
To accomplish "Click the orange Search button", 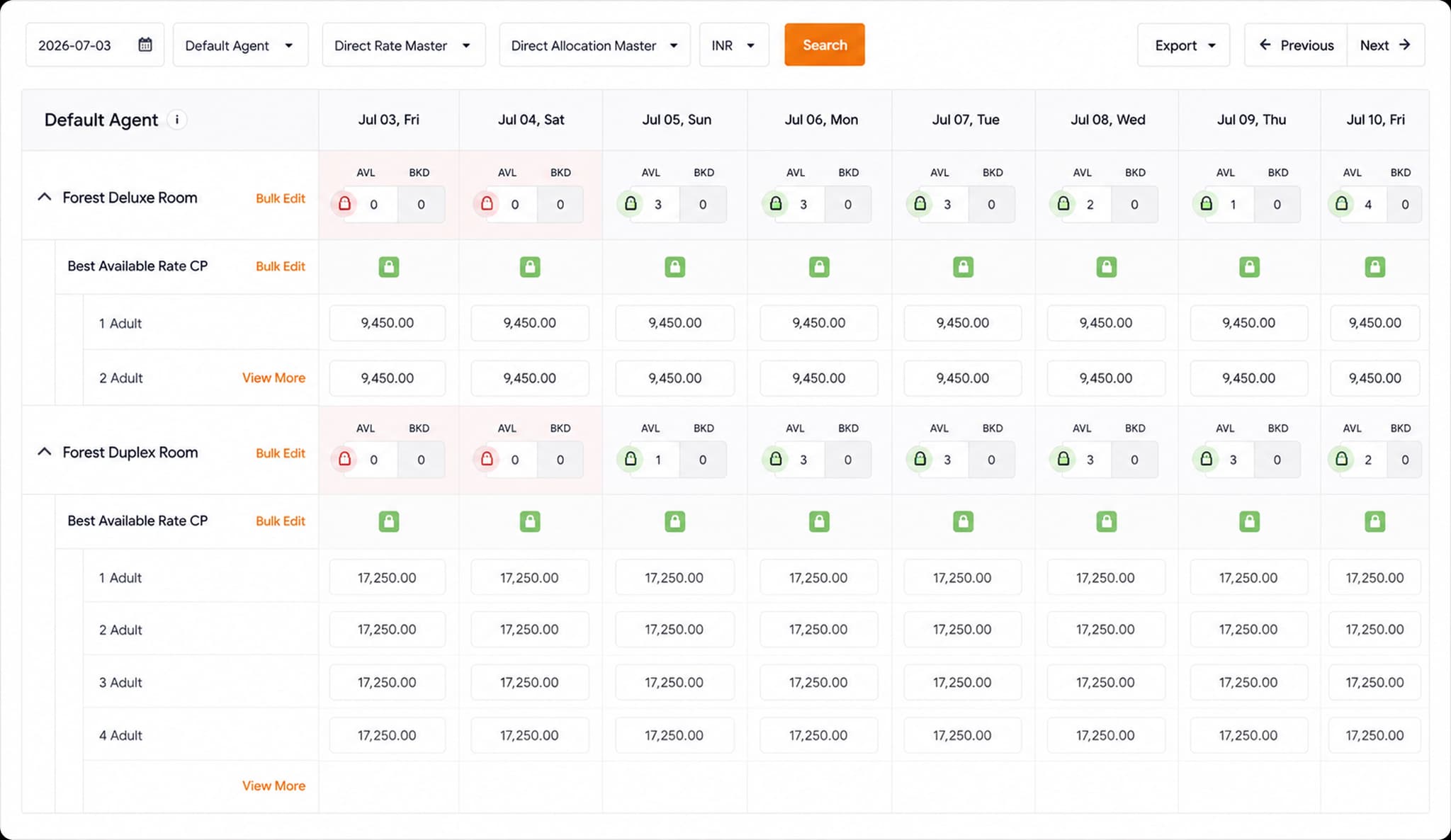I will pyautogui.click(x=825, y=45).
